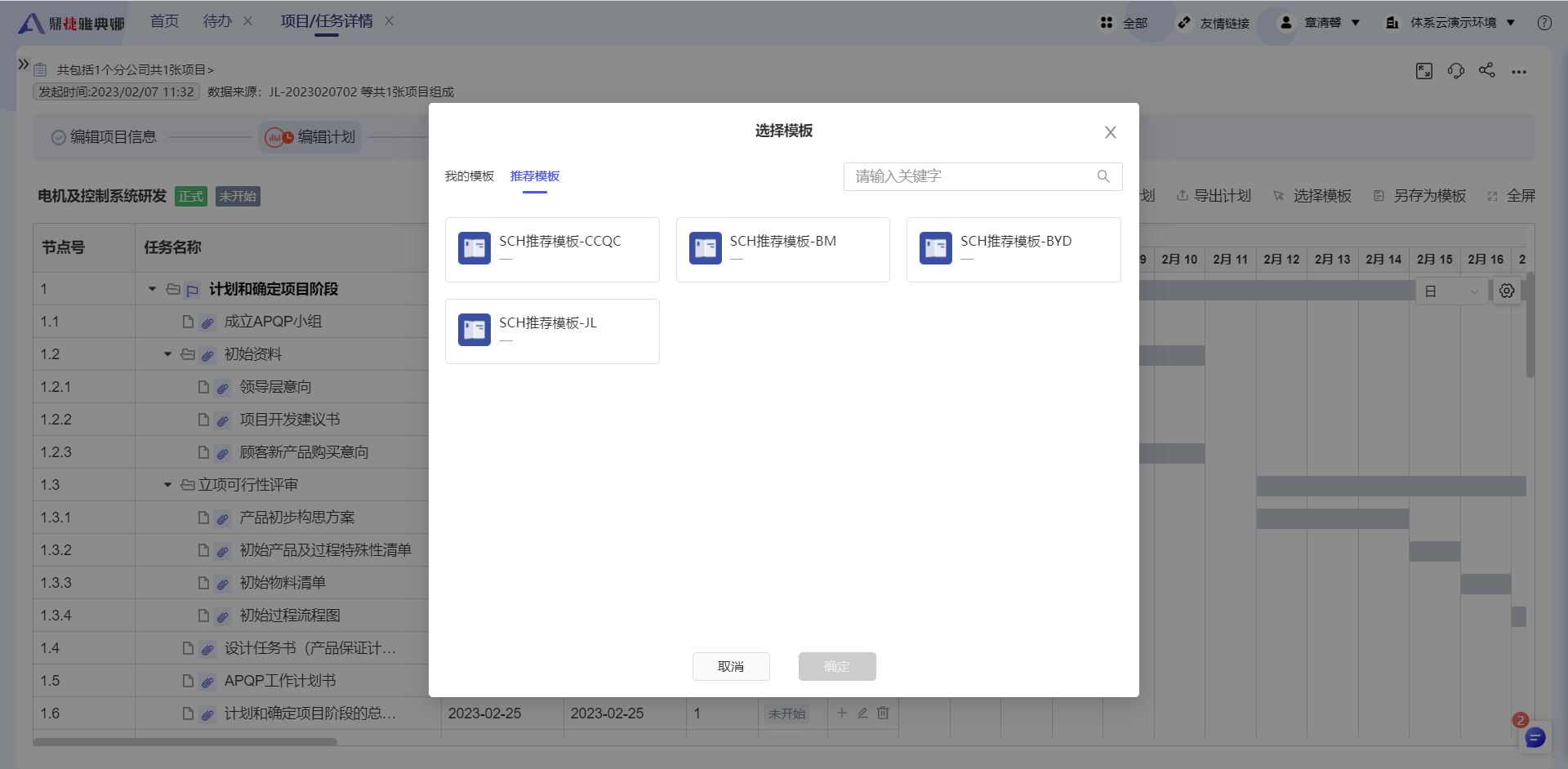Click 另存为模板 toolbar button
Screen dimensions: 1568x769
[x=1420, y=196]
